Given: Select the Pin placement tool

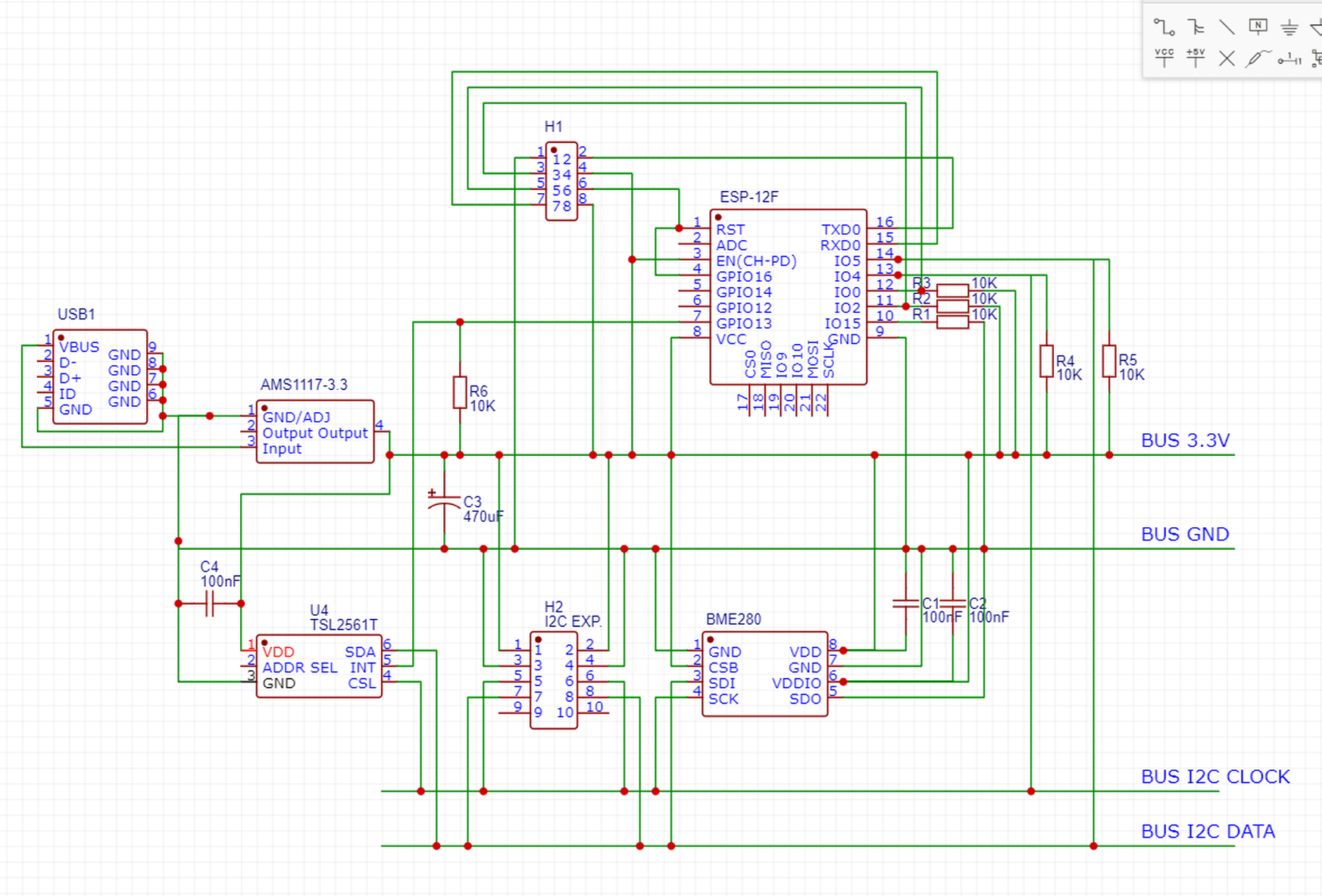Looking at the screenshot, I should (x=1288, y=58).
